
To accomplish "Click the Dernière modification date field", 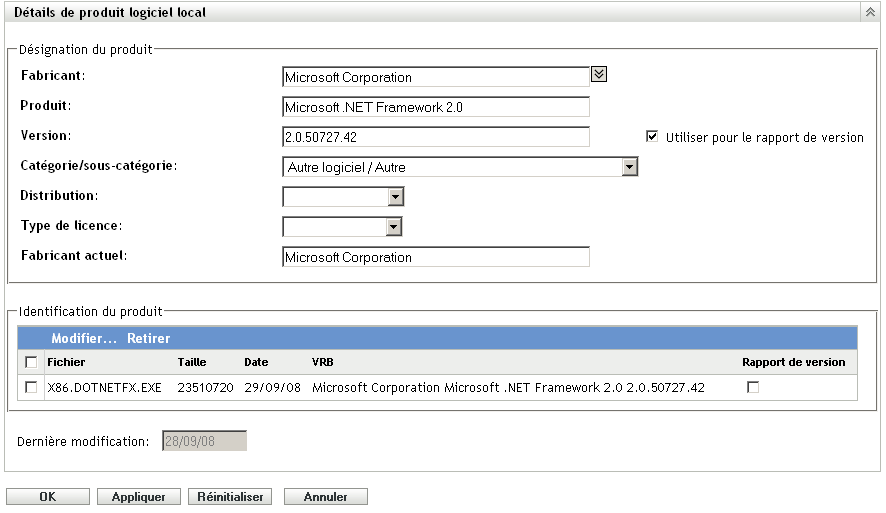I will [x=204, y=441].
